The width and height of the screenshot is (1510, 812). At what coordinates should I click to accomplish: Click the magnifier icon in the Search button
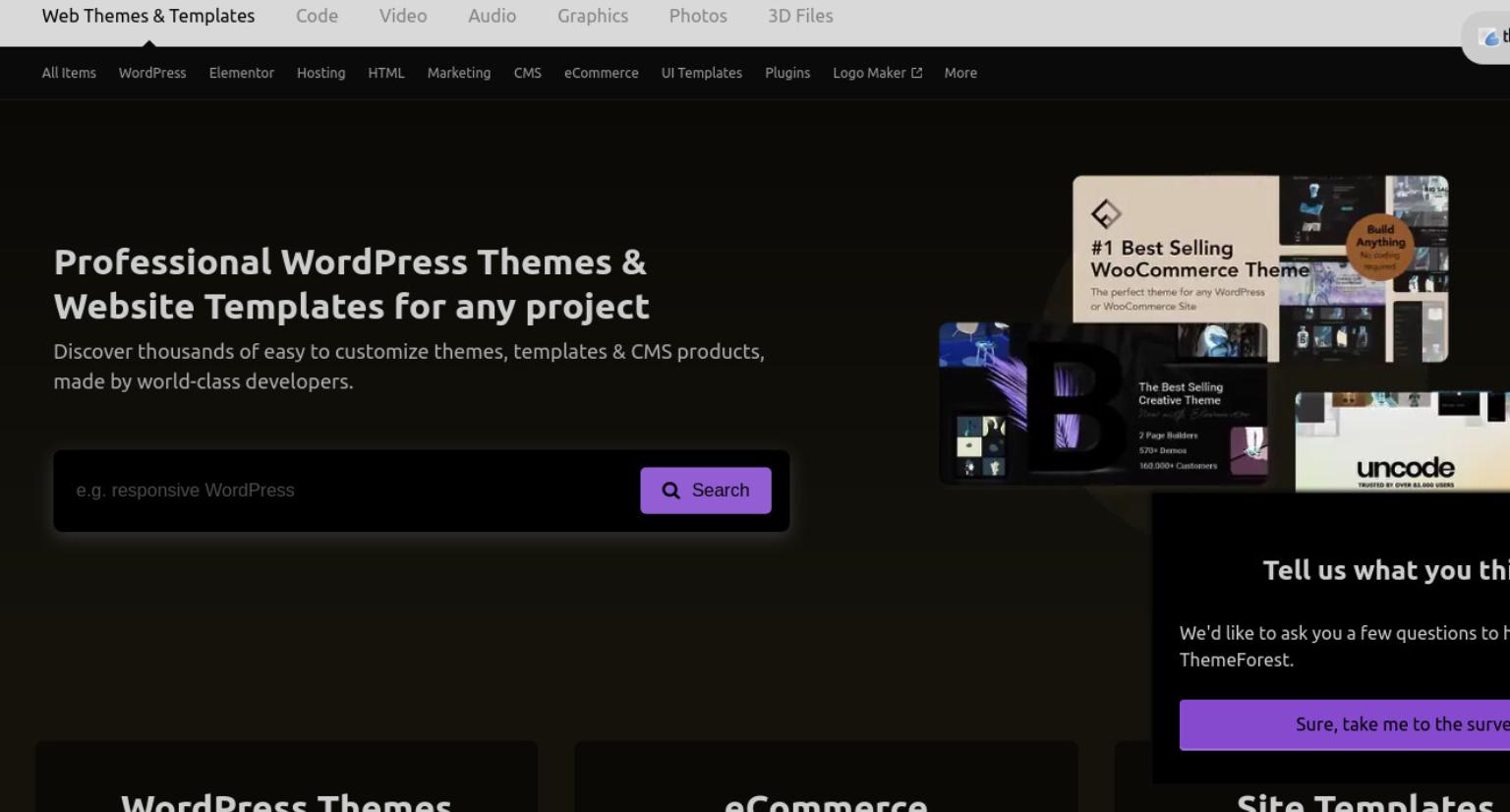[671, 491]
